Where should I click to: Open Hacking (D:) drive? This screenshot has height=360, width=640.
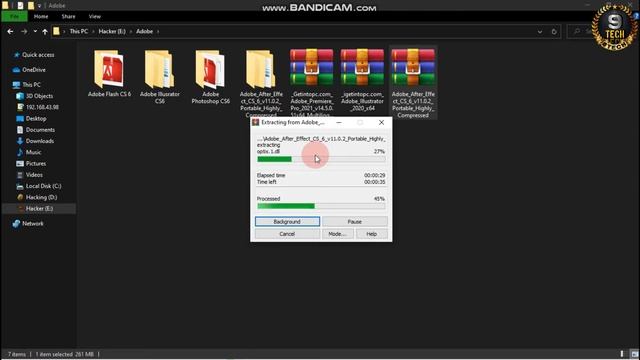click(x=41, y=197)
